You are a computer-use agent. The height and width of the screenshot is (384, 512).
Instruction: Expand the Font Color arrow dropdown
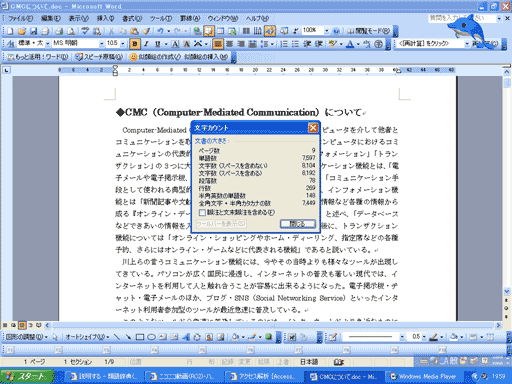pyautogui.click(x=358, y=44)
